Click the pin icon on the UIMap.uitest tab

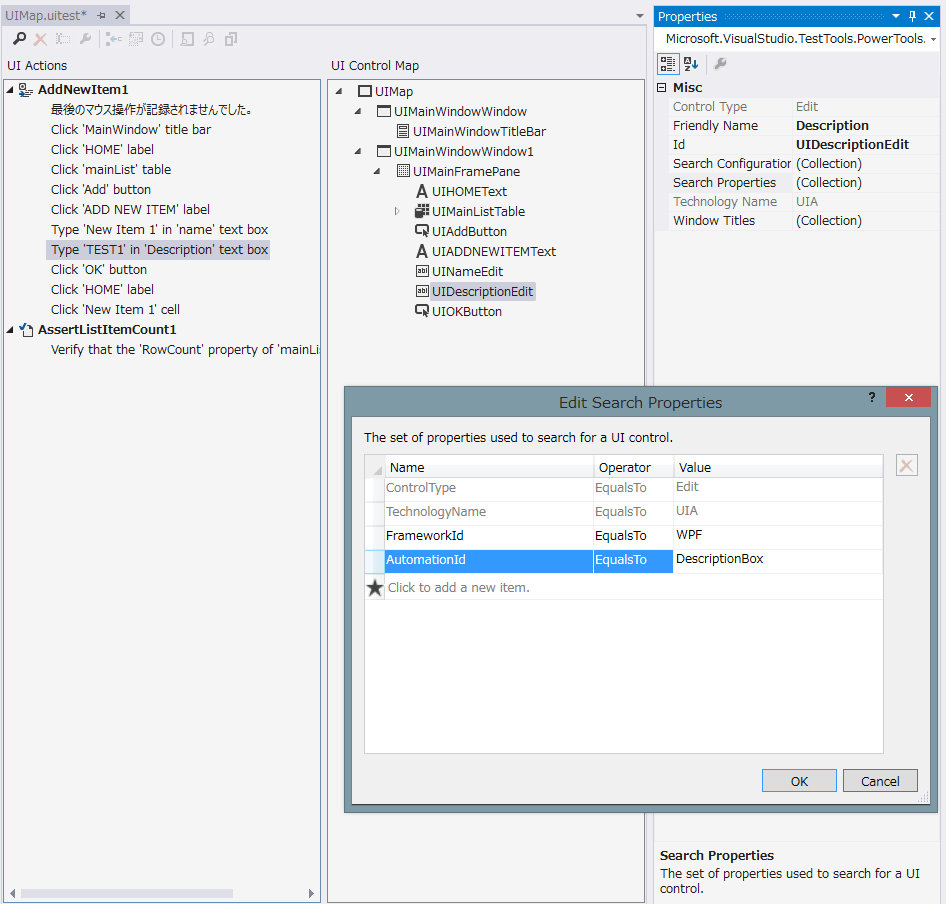[101, 16]
